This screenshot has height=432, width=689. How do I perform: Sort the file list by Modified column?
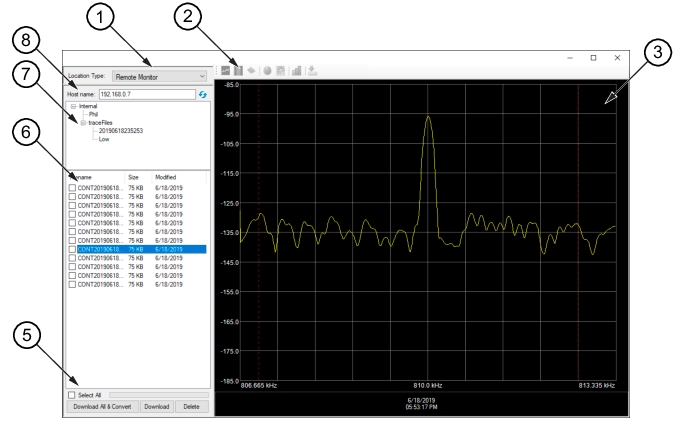166,176
